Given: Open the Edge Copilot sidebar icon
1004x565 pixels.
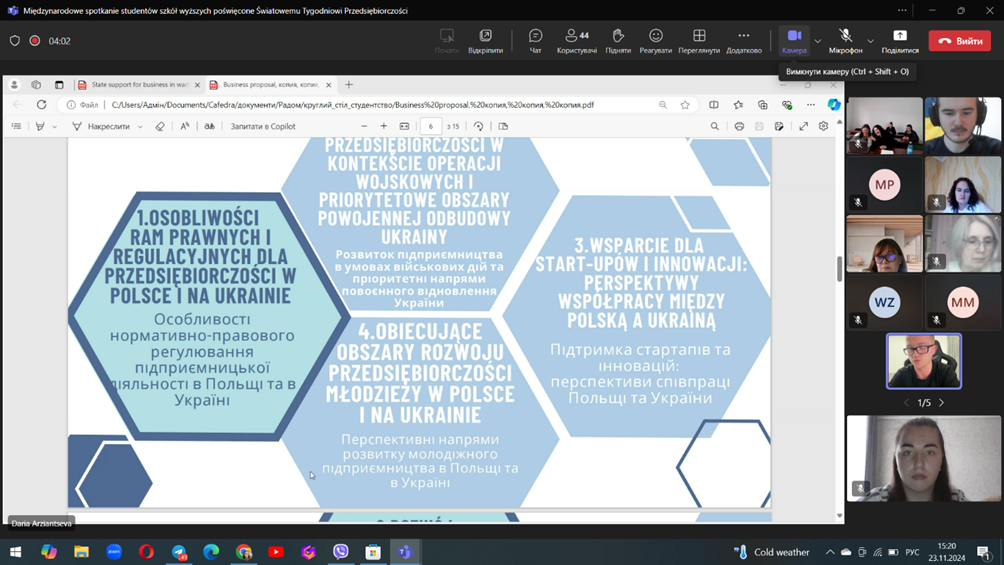Looking at the screenshot, I should [x=834, y=105].
